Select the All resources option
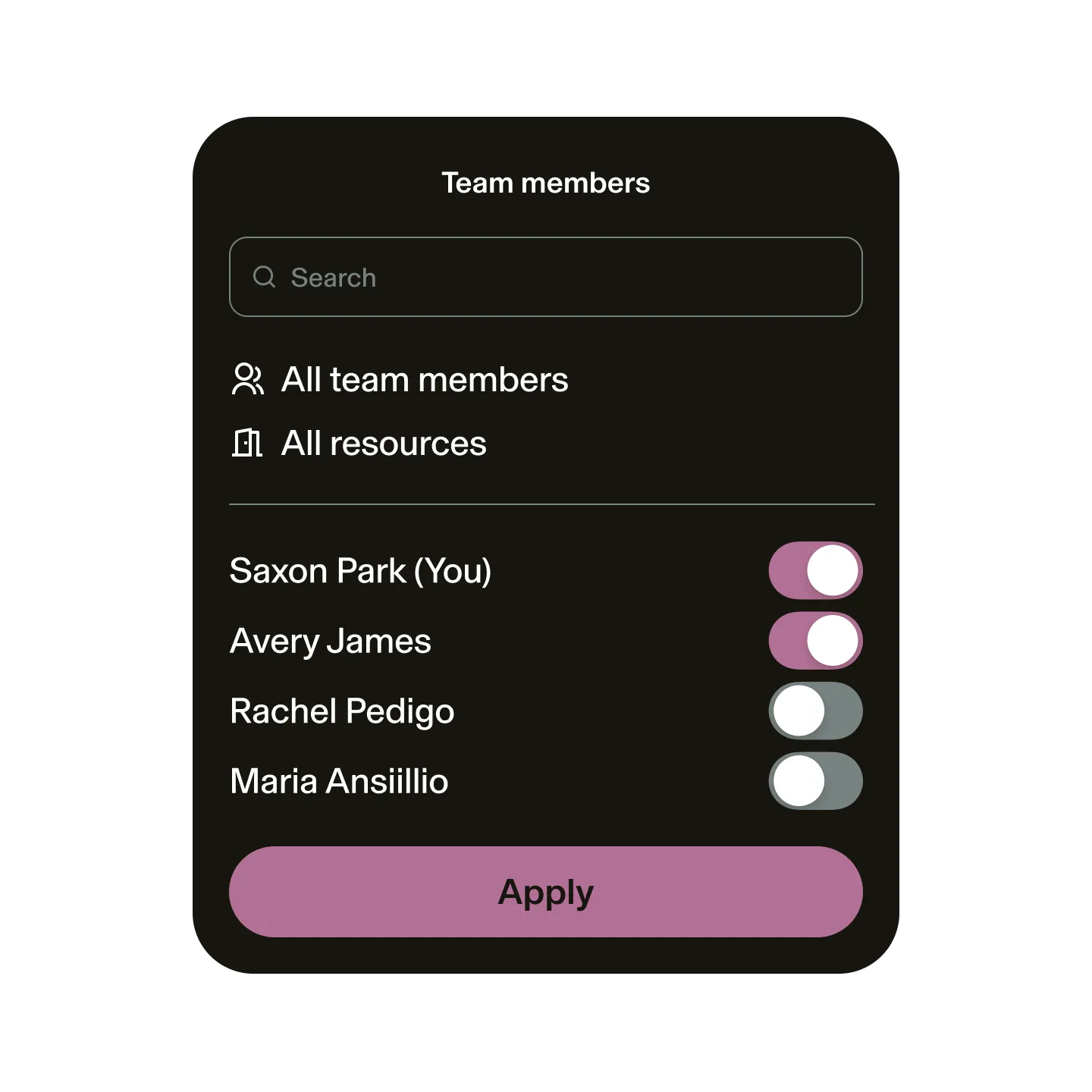The width and height of the screenshot is (1092, 1092). click(384, 444)
